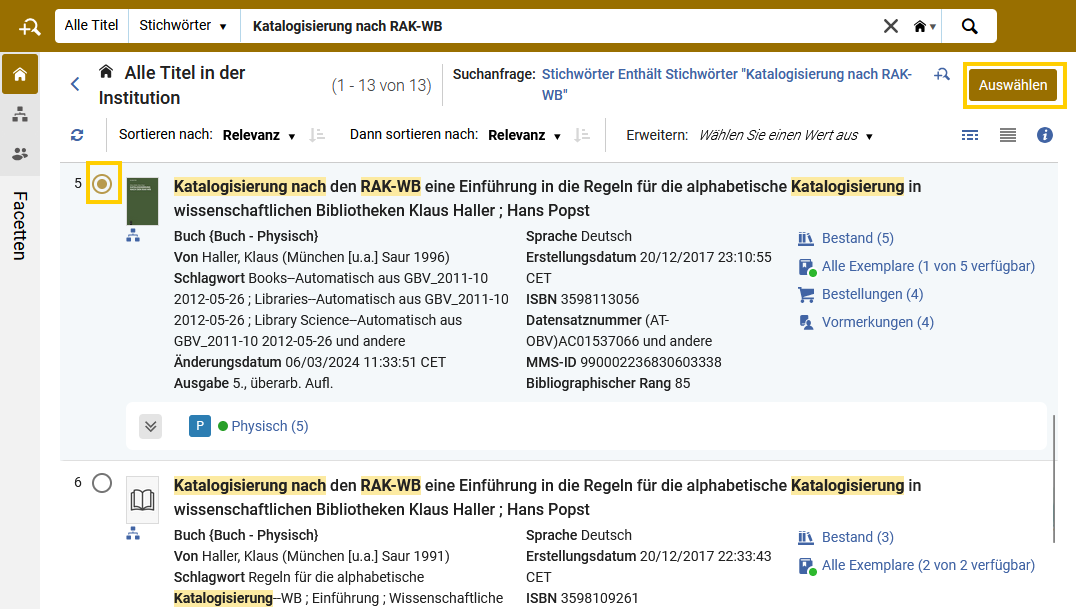Open the institution scope home dropdown in the search bar

[x=924, y=26]
